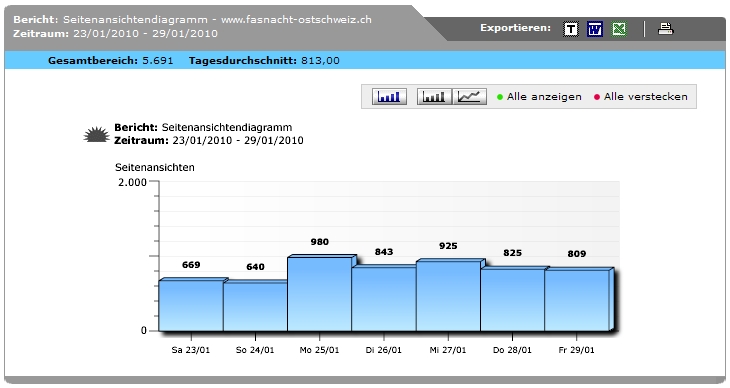Hide all series with Alle verstecken
The width and height of the screenshot is (730, 388).
point(645,97)
